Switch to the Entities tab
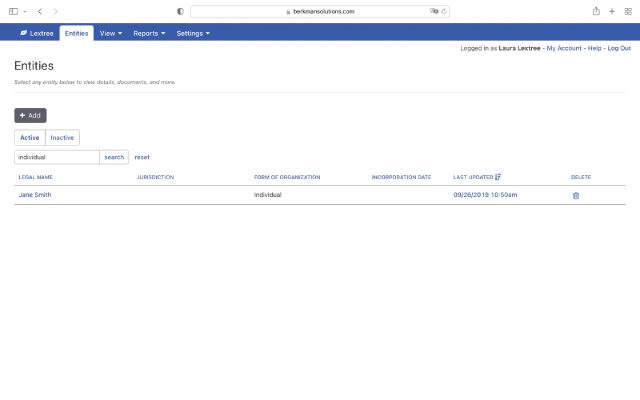 tap(76, 33)
